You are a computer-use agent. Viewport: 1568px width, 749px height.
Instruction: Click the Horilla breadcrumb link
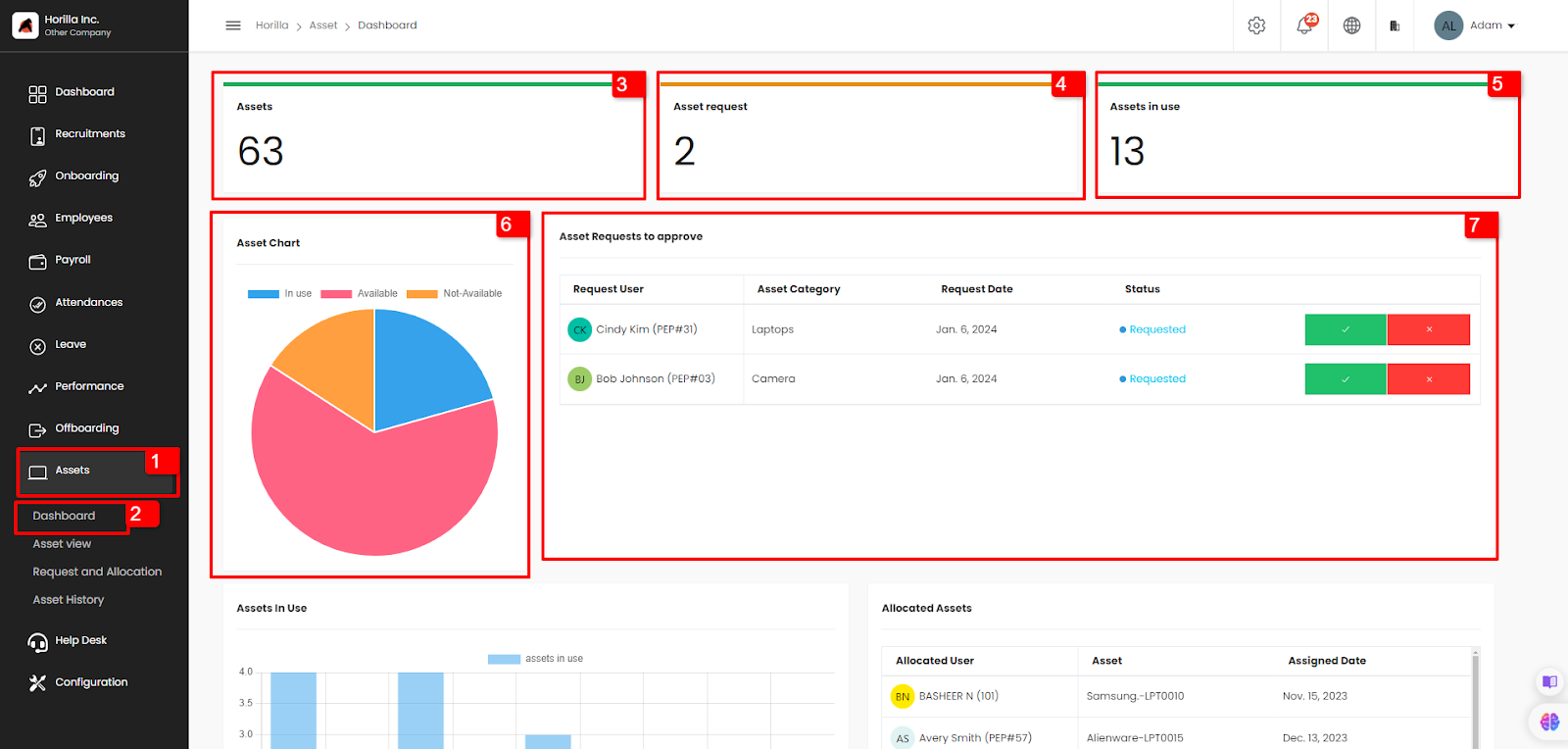pyautogui.click(x=271, y=25)
